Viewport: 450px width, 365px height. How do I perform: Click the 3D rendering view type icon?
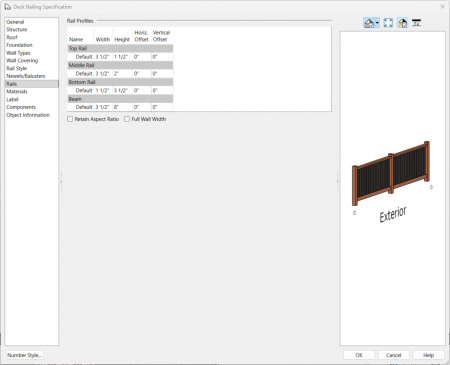coord(369,23)
